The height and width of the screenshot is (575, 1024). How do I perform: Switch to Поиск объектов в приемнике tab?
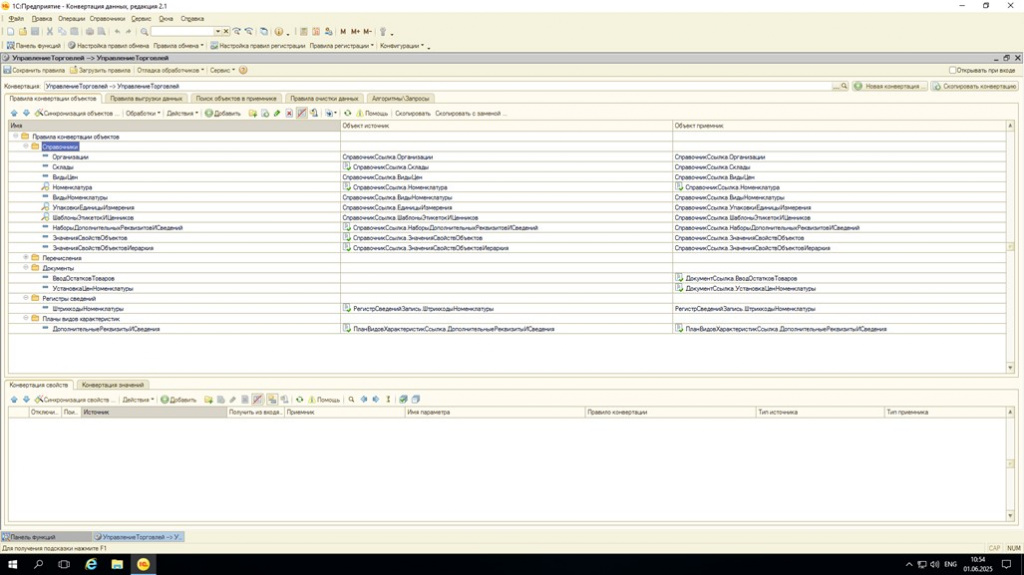click(236, 99)
